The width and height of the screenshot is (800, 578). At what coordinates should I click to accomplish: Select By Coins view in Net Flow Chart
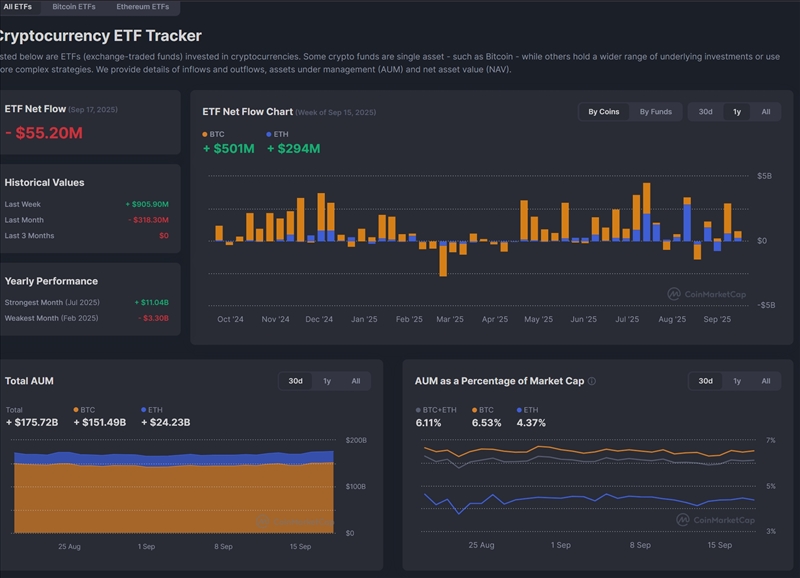pos(603,112)
